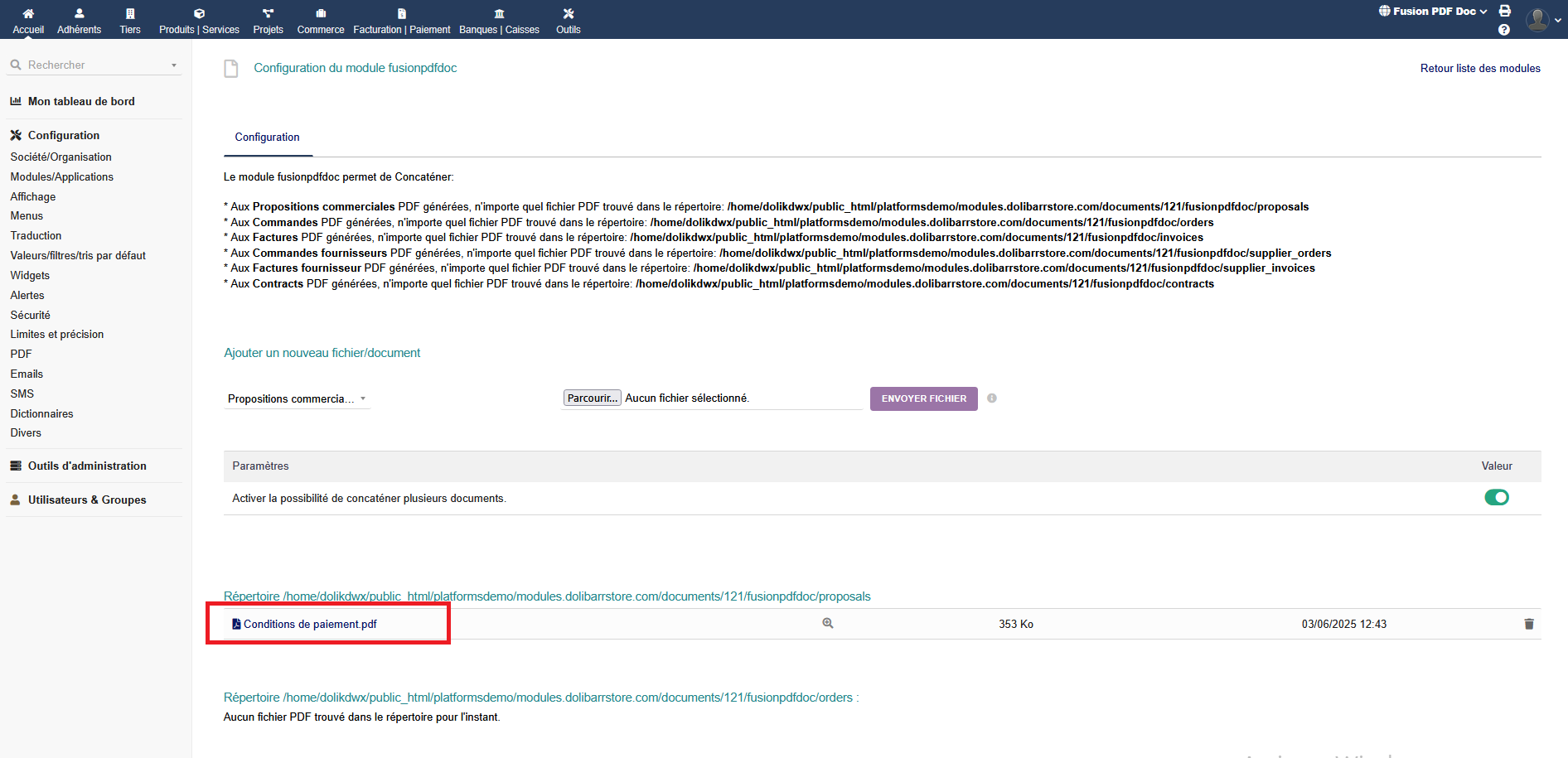The height and width of the screenshot is (758, 1568).
Task: Open the Adhérents menu icon
Action: pyautogui.click(x=79, y=14)
